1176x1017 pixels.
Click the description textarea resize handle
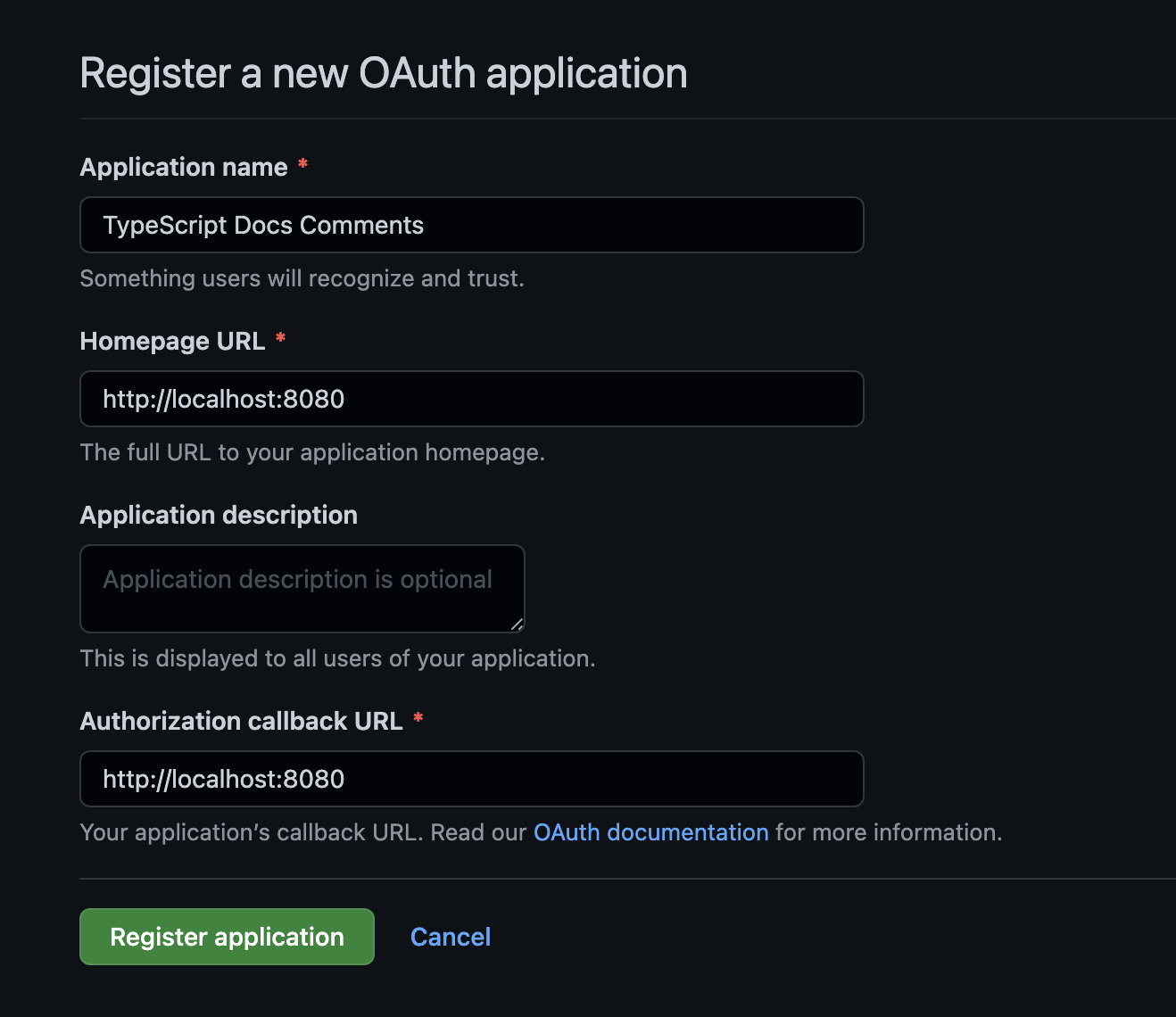coord(518,625)
